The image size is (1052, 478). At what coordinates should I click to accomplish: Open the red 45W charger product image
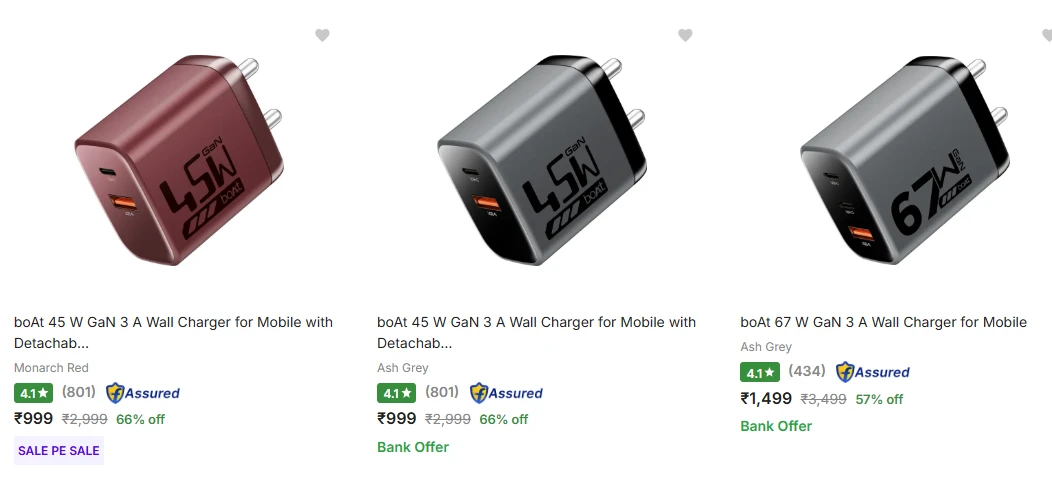click(x=178, y=161)
